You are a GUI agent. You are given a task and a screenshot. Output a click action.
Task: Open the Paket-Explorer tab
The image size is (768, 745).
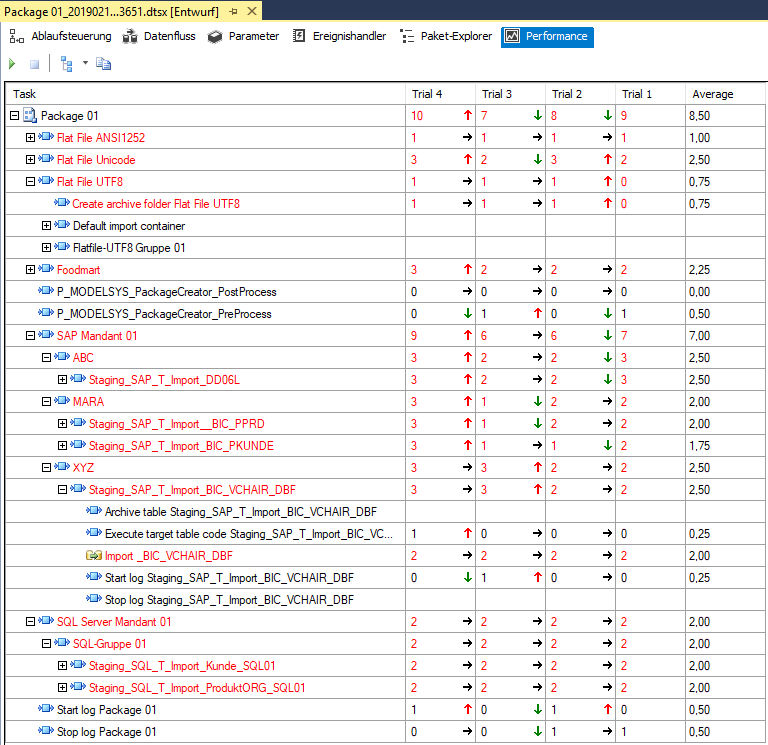tap(446, 36)
